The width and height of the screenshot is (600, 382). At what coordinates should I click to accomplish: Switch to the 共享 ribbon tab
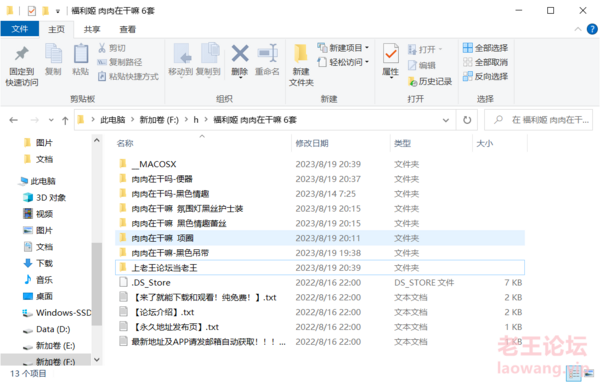pos(92,29)
